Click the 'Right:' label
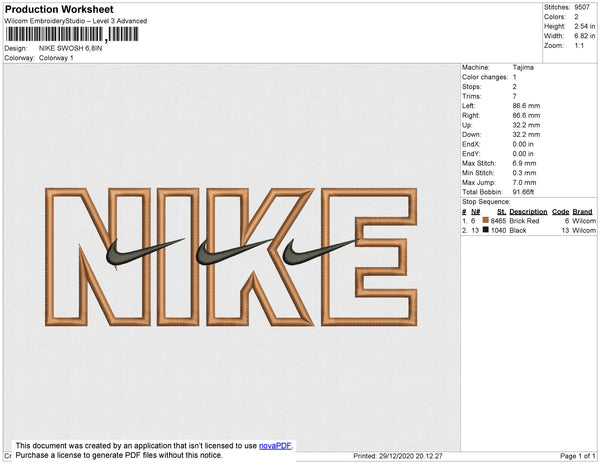 [471, 116]
